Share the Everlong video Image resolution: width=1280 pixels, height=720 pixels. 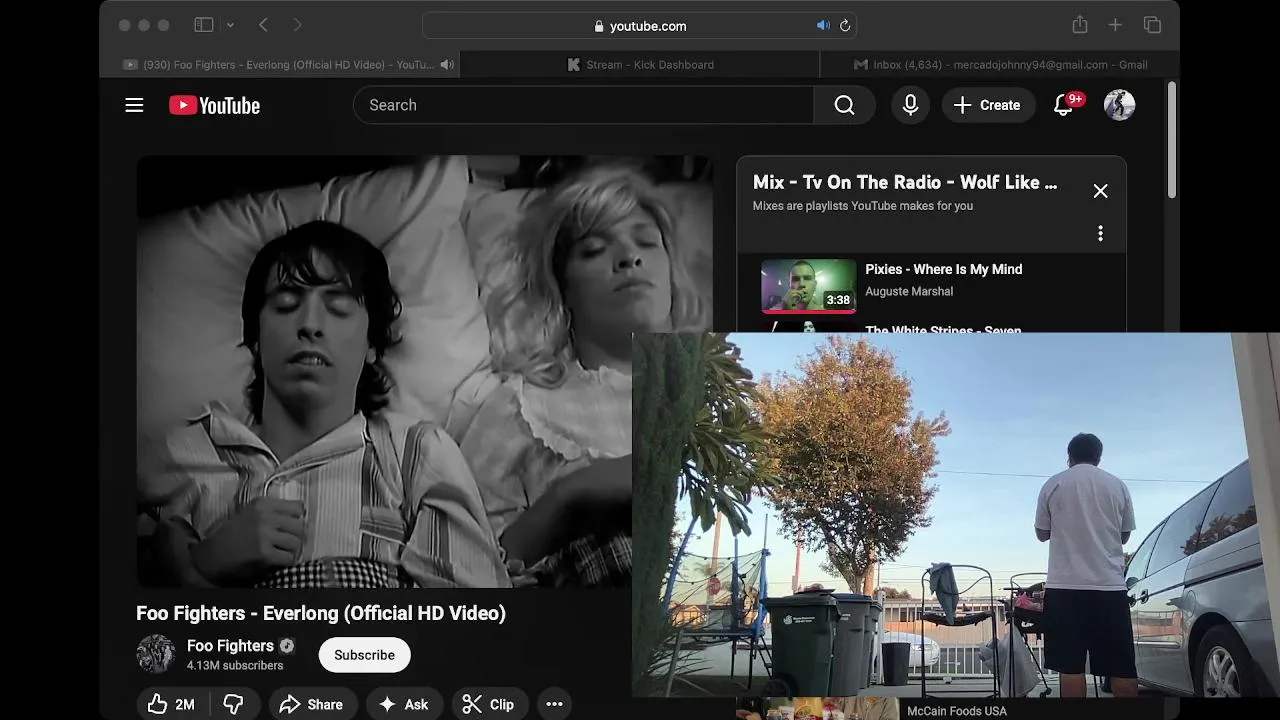pos(311,704)
